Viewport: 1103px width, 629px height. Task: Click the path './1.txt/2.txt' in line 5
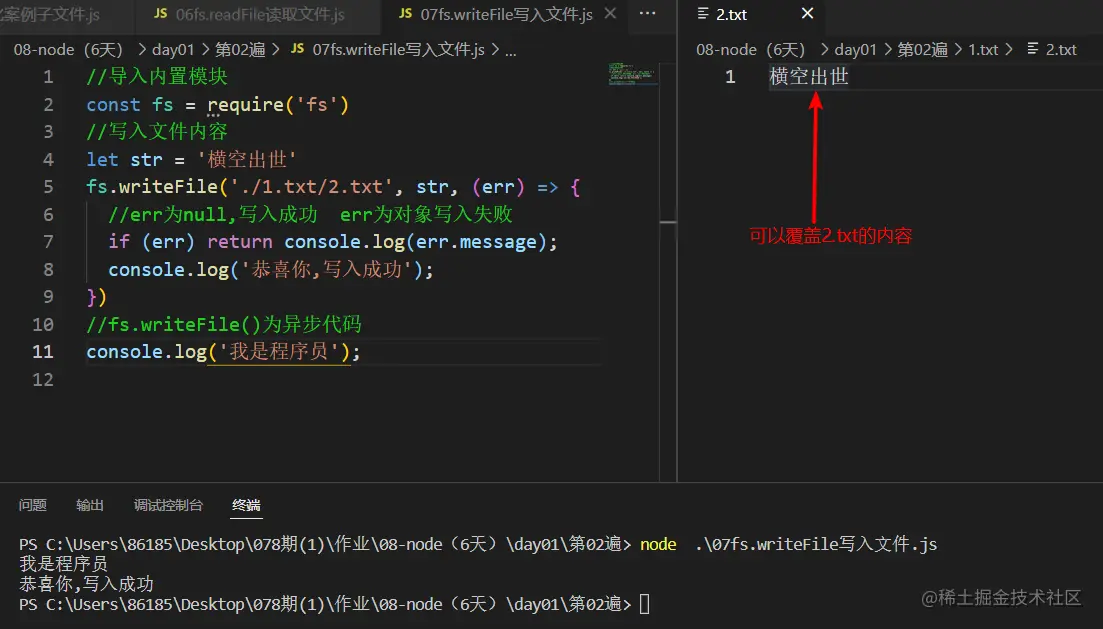coord(312,186)
